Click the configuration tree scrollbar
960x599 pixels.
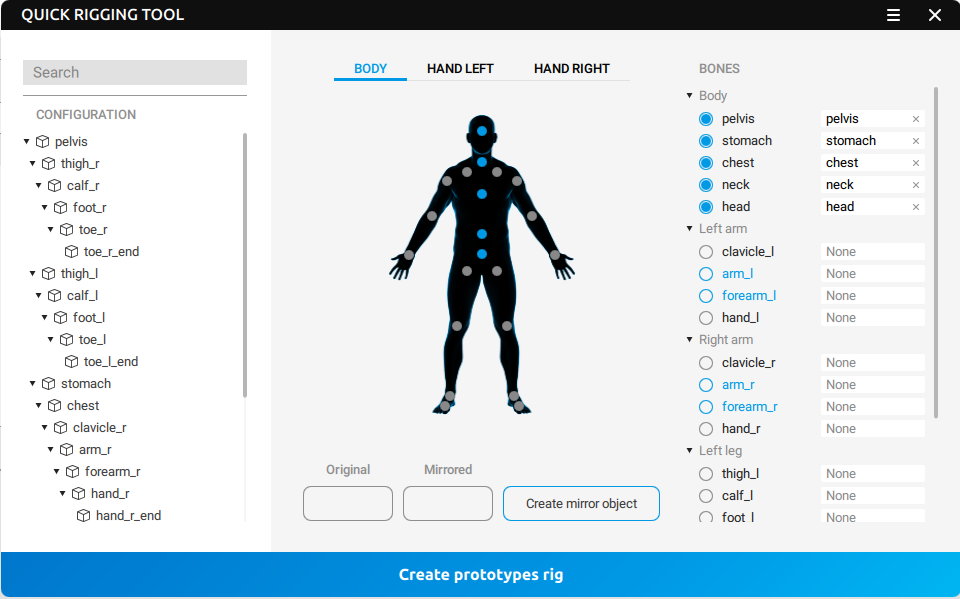tap(245, 265)
